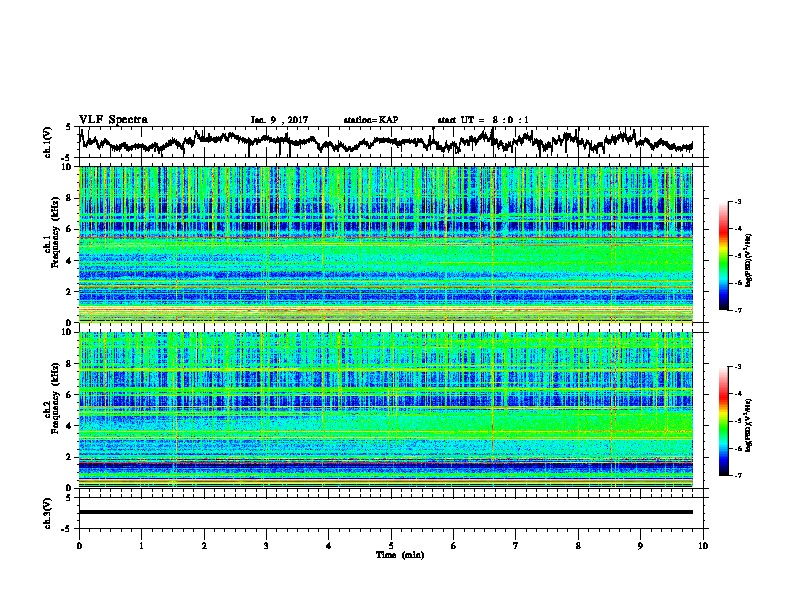The height and width of the screenshot is (612, 792).
Task: Select the date text "Jan. 9, 2017"
Action: tap(279, 120)
